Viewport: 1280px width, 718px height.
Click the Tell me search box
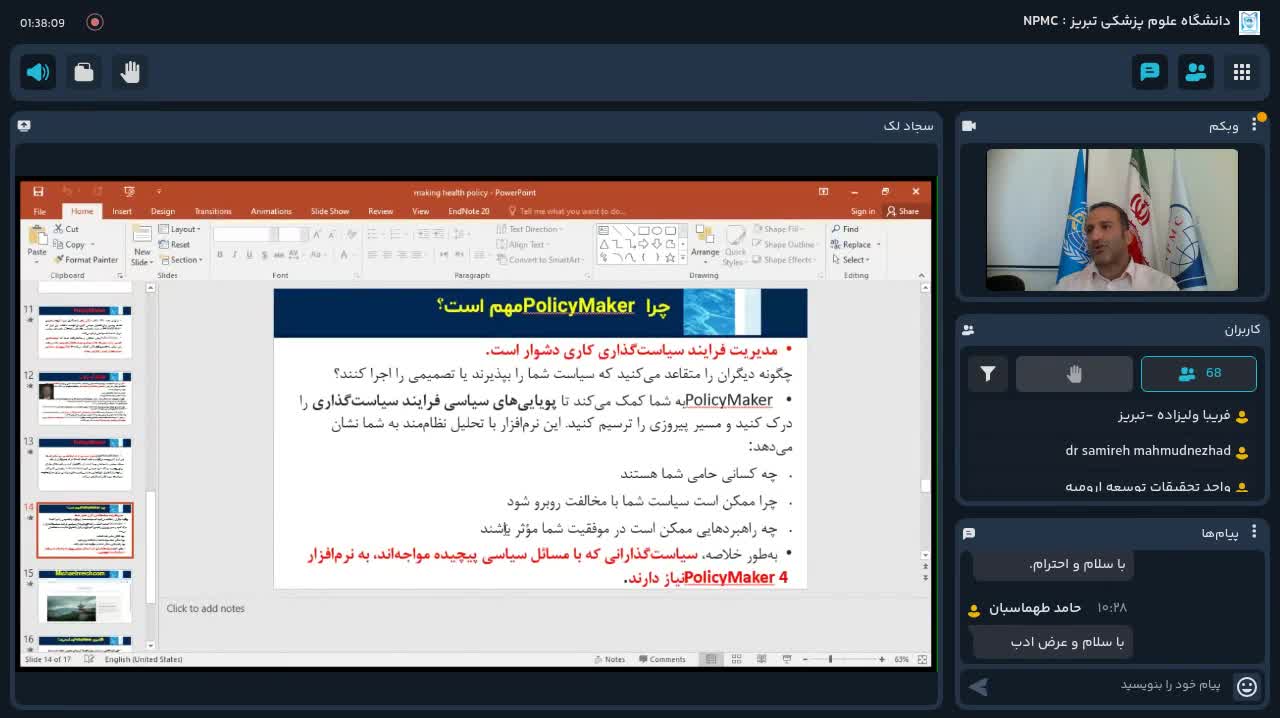coord(567,212)
